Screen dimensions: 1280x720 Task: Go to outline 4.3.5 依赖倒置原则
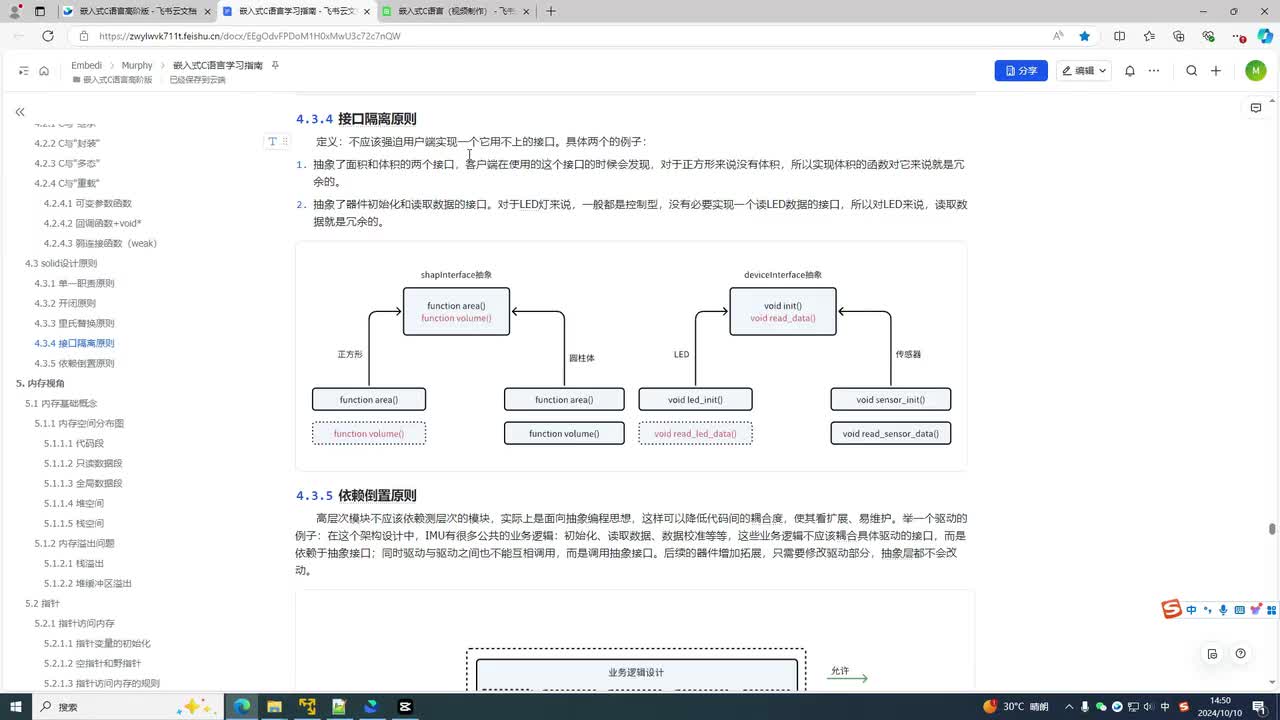(74, 363)
